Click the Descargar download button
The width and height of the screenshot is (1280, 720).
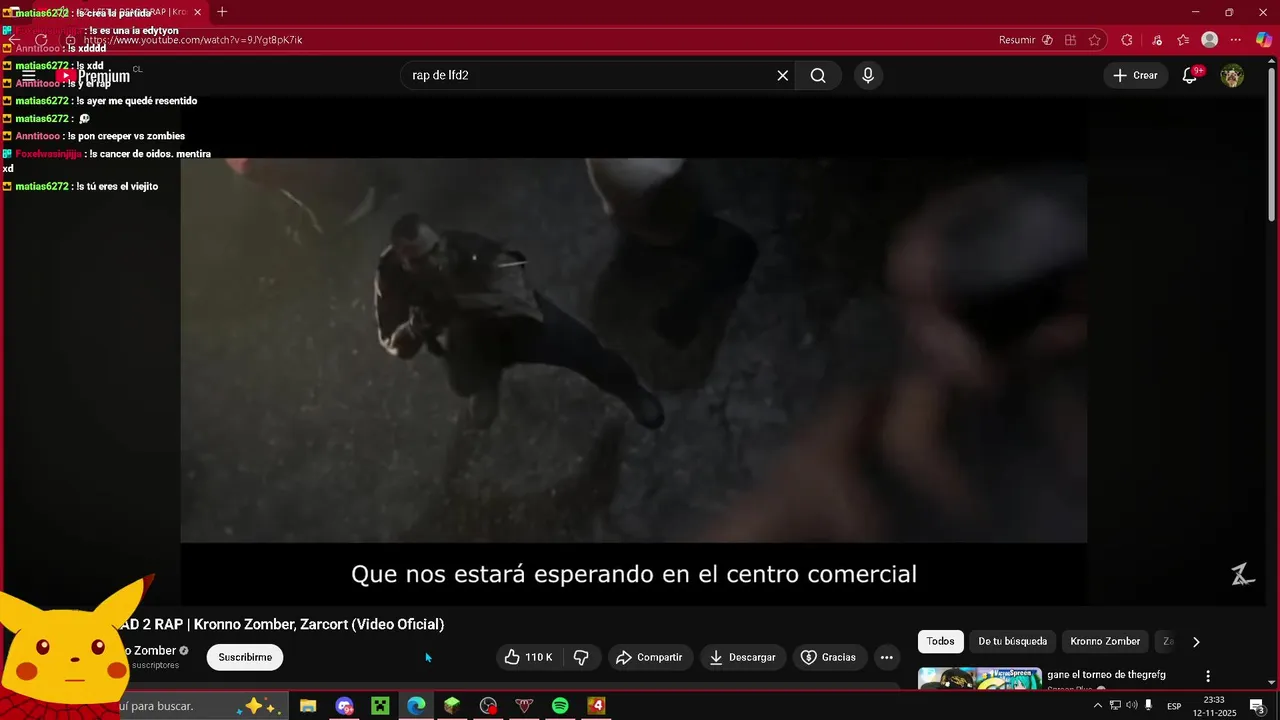point(743,657)
